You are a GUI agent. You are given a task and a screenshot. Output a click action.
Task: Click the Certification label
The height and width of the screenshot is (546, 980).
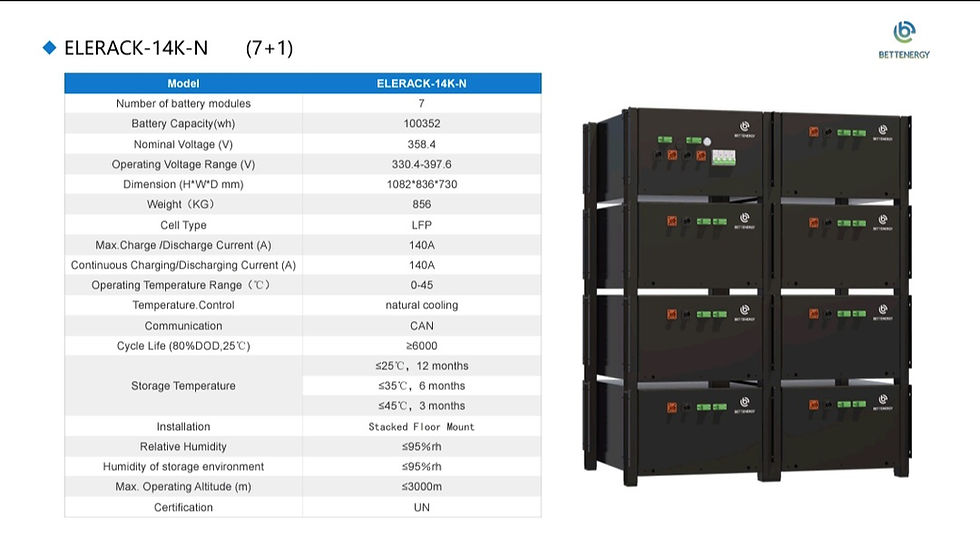click(x=183, y=507)
